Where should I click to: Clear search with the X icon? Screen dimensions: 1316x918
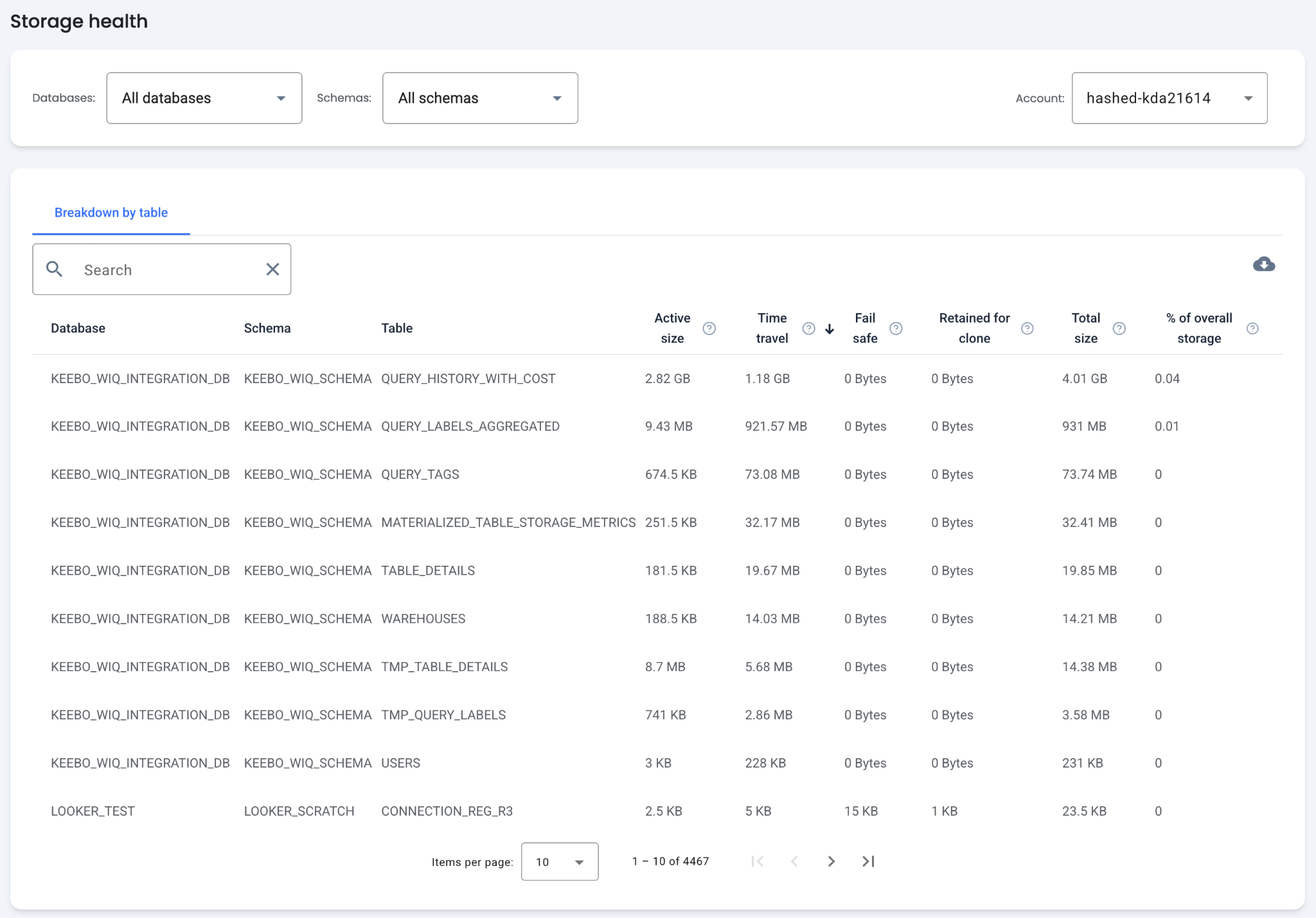(x=272, y=269)
